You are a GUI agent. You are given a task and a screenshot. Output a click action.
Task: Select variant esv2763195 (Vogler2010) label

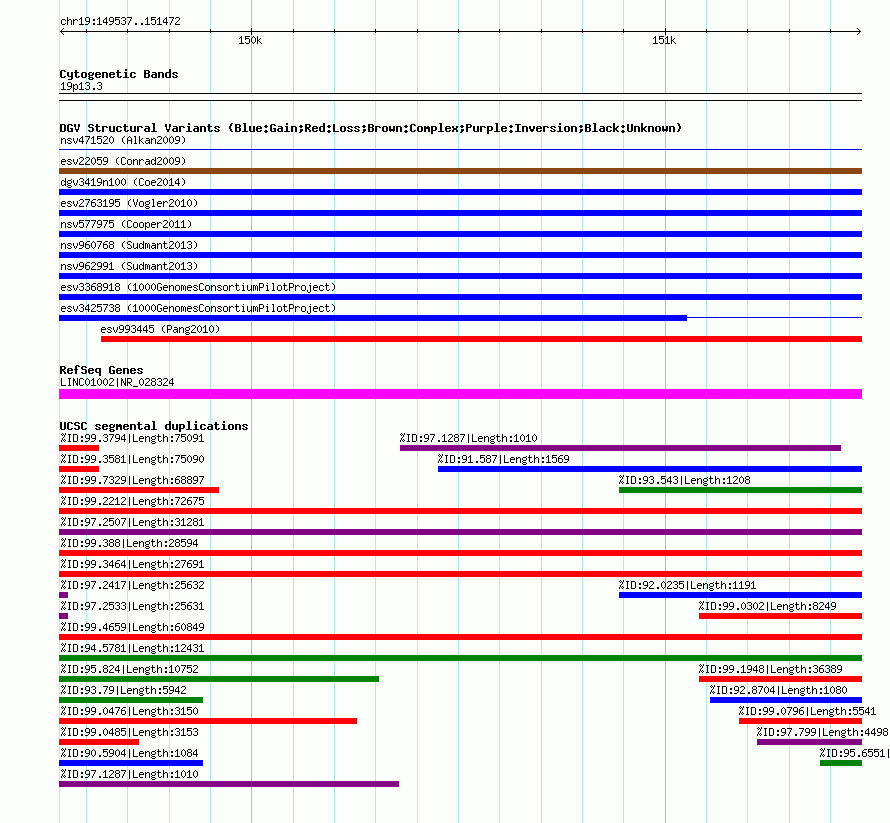tap(129, 203)
